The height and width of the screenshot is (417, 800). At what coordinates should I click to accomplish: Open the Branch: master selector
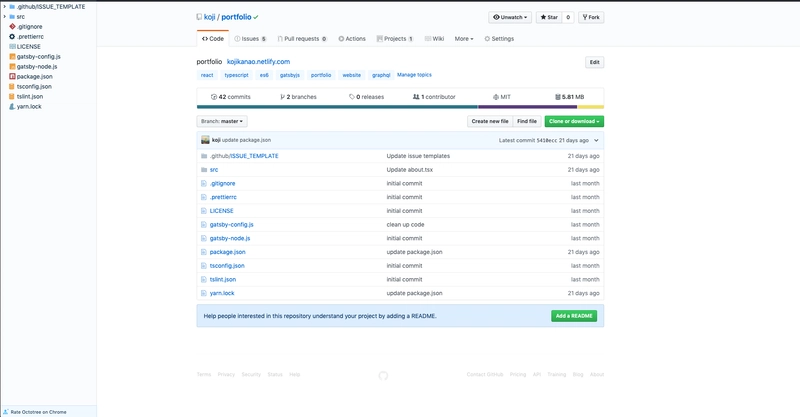point(223,121)
